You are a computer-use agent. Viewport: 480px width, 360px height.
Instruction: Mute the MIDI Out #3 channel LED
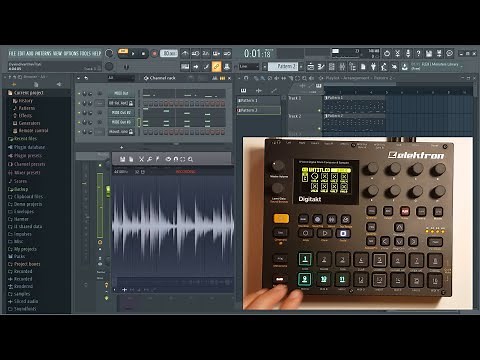point(79,123)
